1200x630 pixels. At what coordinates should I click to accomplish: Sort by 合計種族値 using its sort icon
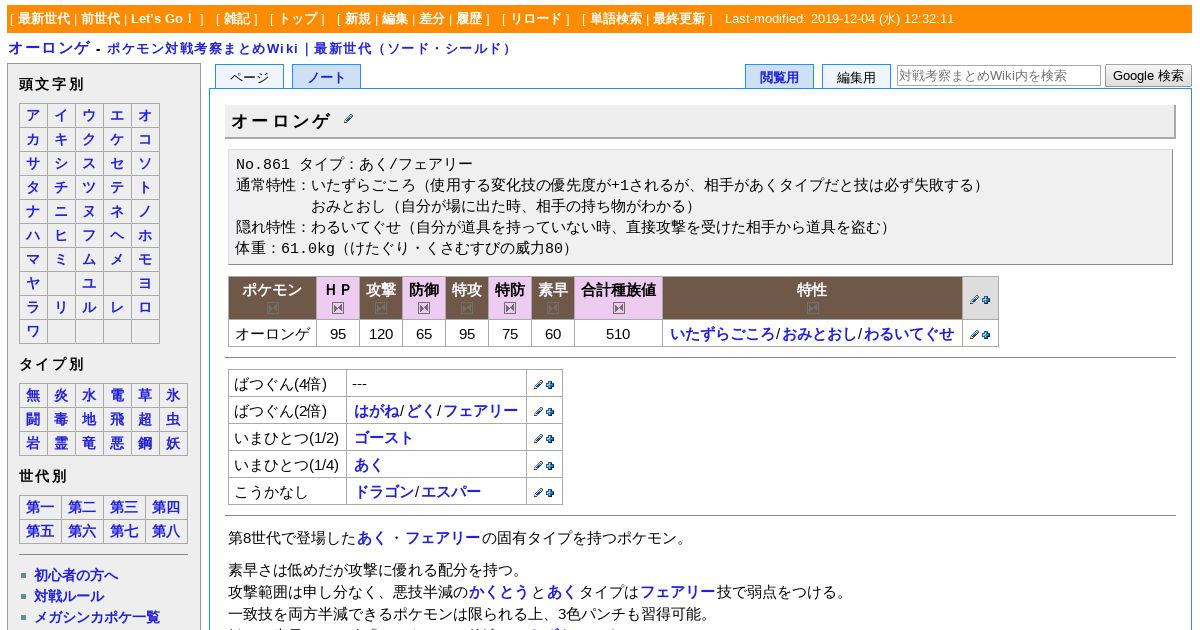tap(619, 308)
